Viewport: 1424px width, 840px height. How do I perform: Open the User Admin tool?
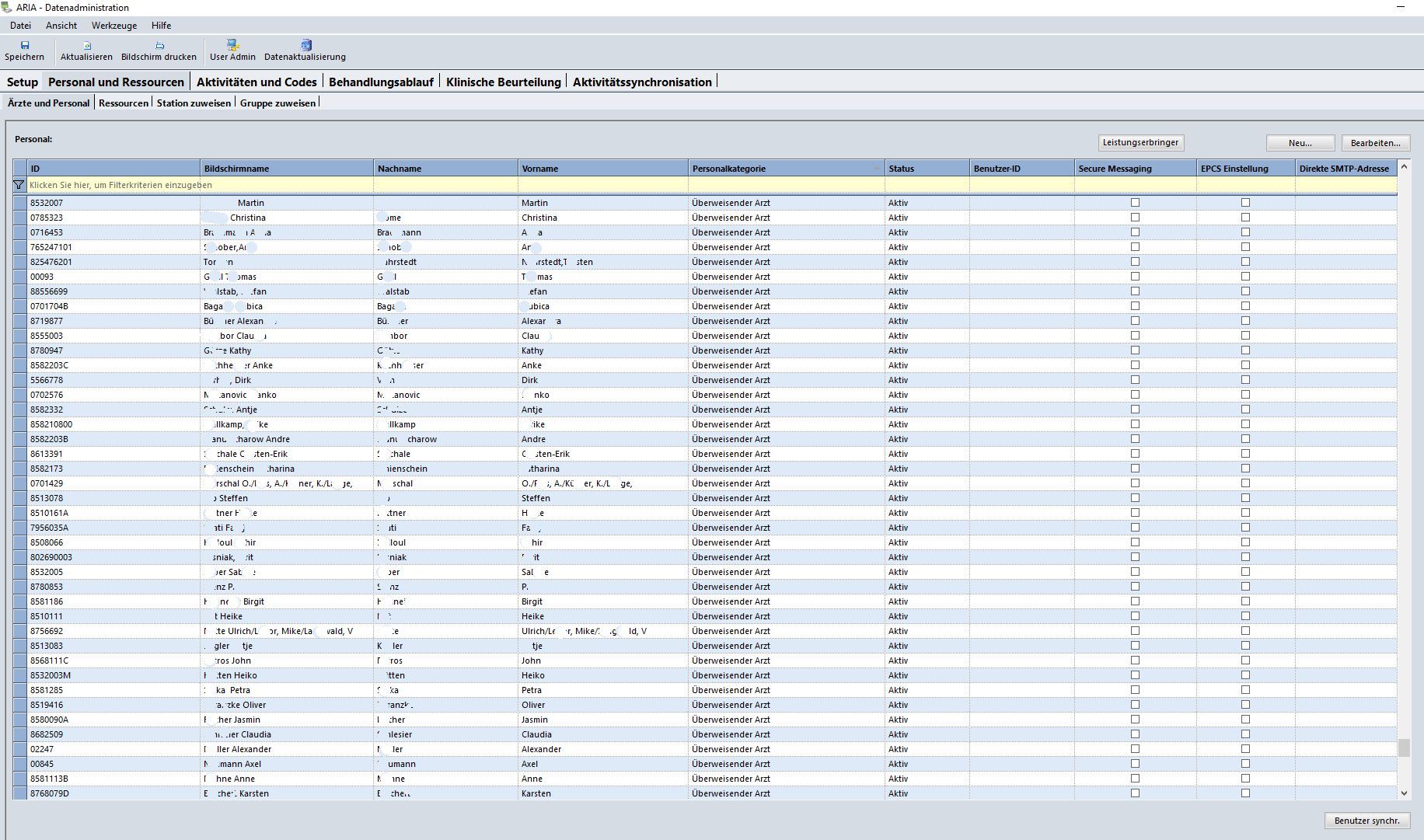point(232,45)
